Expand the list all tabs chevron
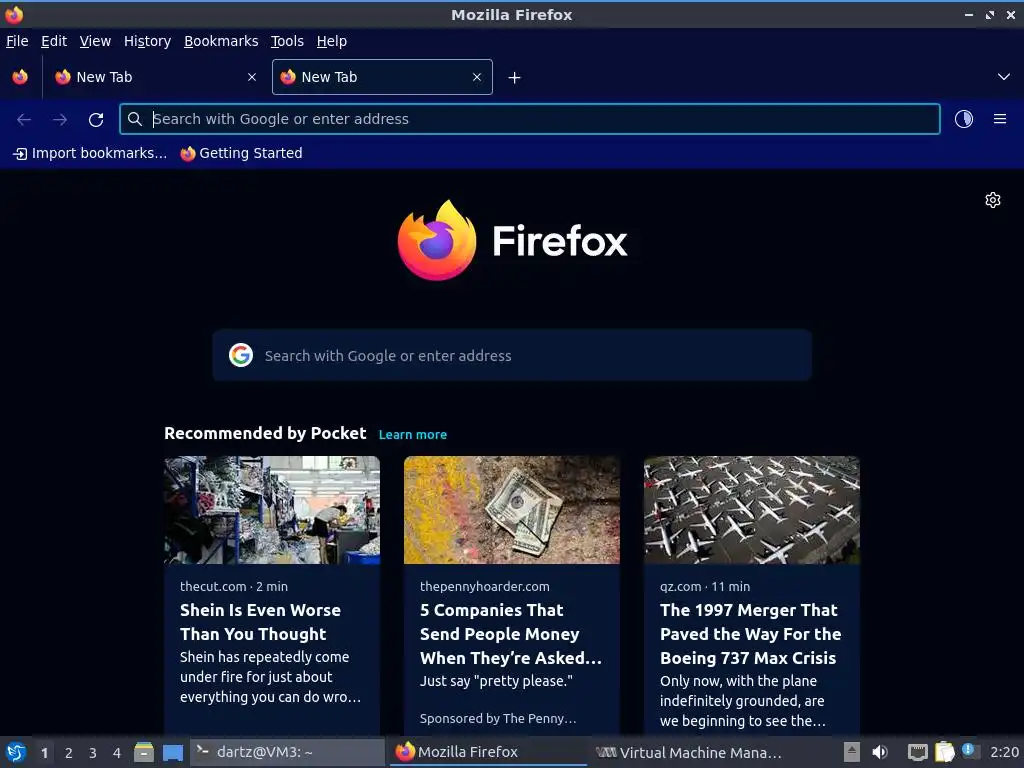The height and width of the screenshot is (768, 1024). (x=1004, y=77)
